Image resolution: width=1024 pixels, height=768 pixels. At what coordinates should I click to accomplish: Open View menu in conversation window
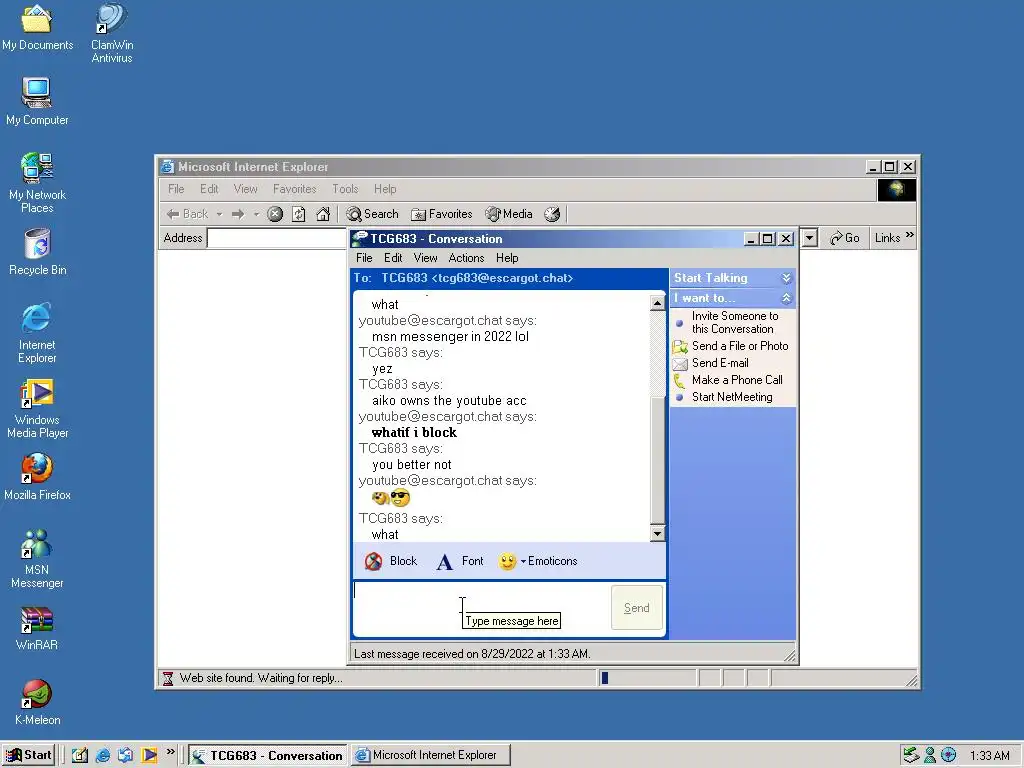pos(425,258)
